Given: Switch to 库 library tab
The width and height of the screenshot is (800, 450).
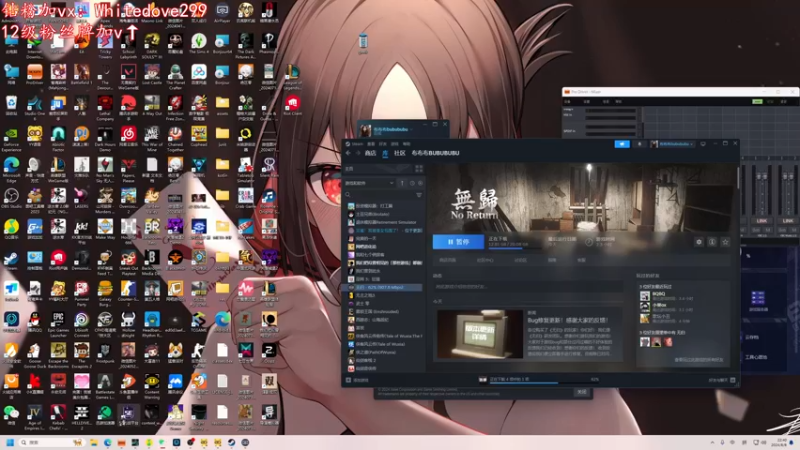Looking at the screenshot, I should [x=385, y=153].
